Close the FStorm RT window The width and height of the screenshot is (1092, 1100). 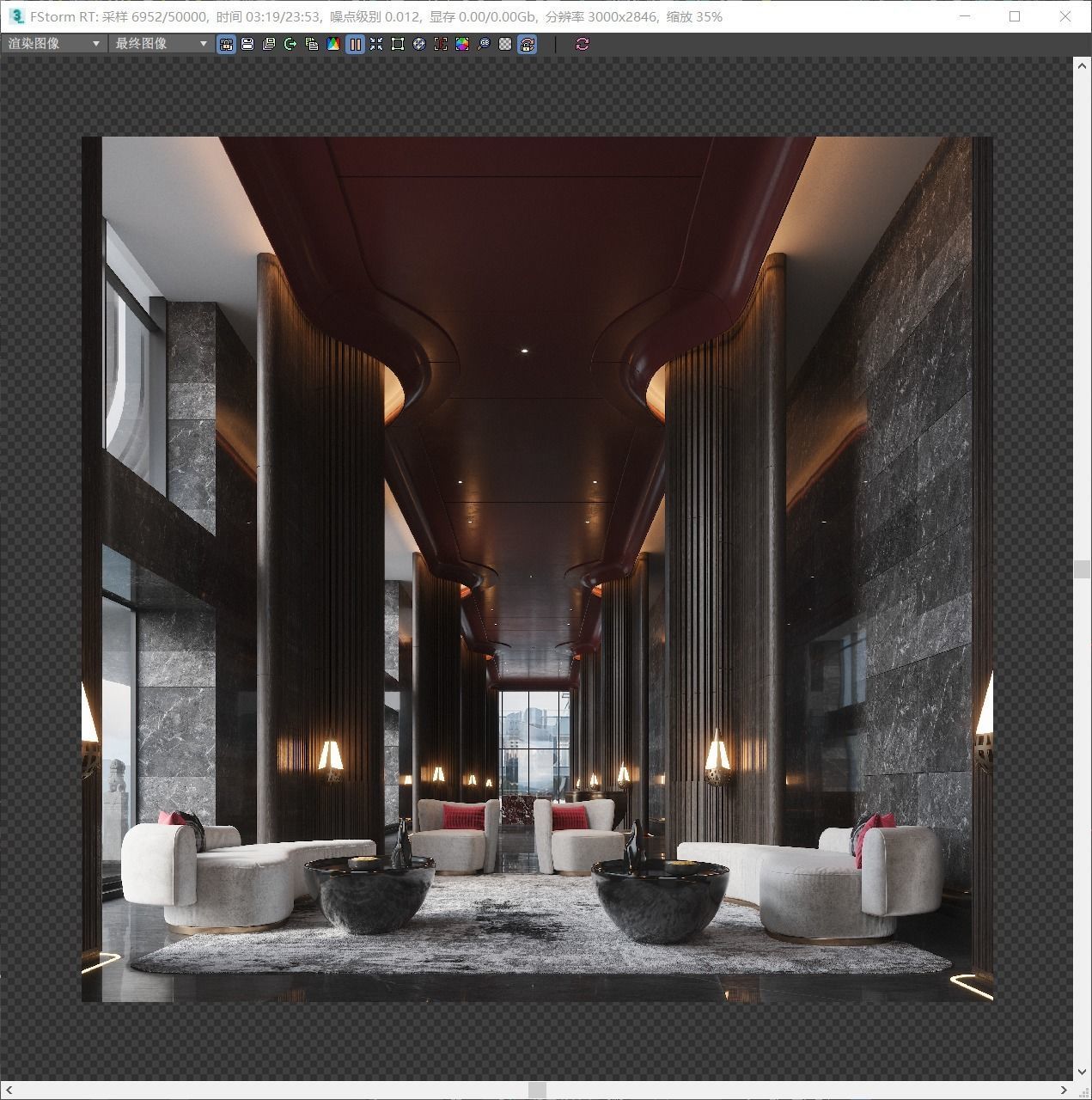click(x=1065, y=16)
